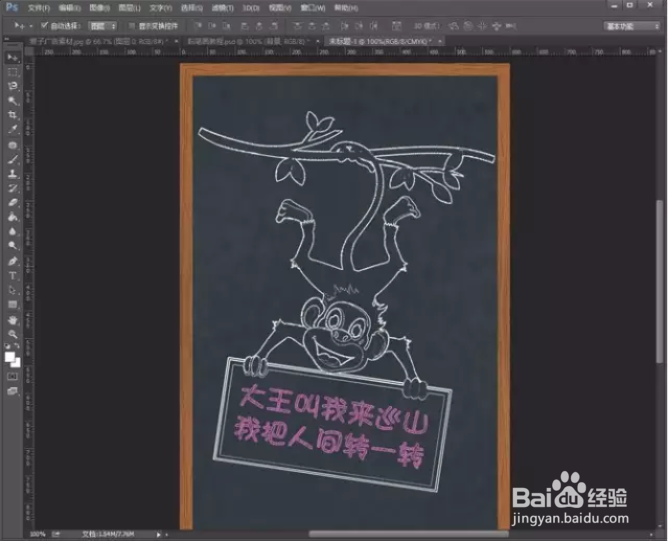Toggle Quick Mask mode
Screen dimensions: 668x542
pos(12,376)
